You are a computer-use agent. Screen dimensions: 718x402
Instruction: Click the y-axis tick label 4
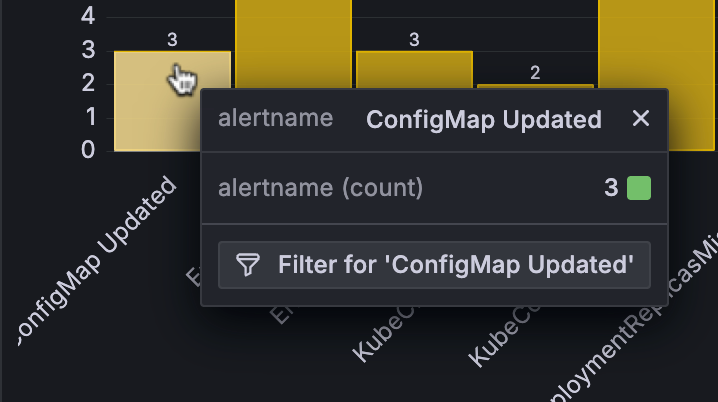[x=88, y=16]
